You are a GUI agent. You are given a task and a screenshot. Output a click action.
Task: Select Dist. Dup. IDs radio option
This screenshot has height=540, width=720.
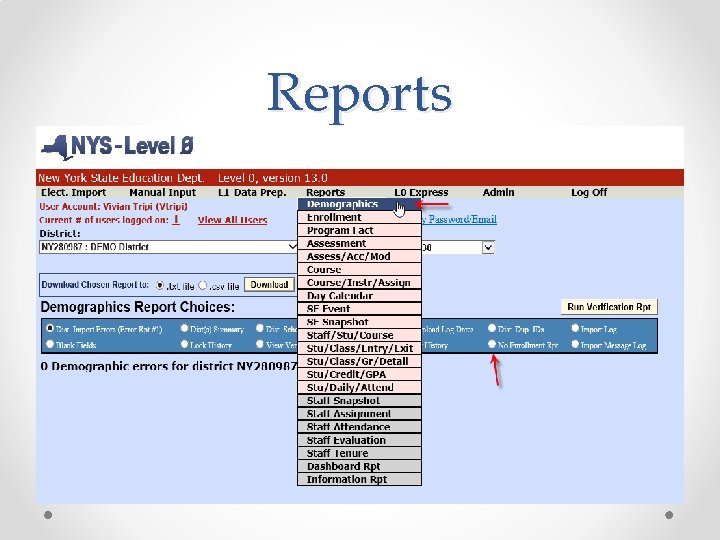click(492, 328)
